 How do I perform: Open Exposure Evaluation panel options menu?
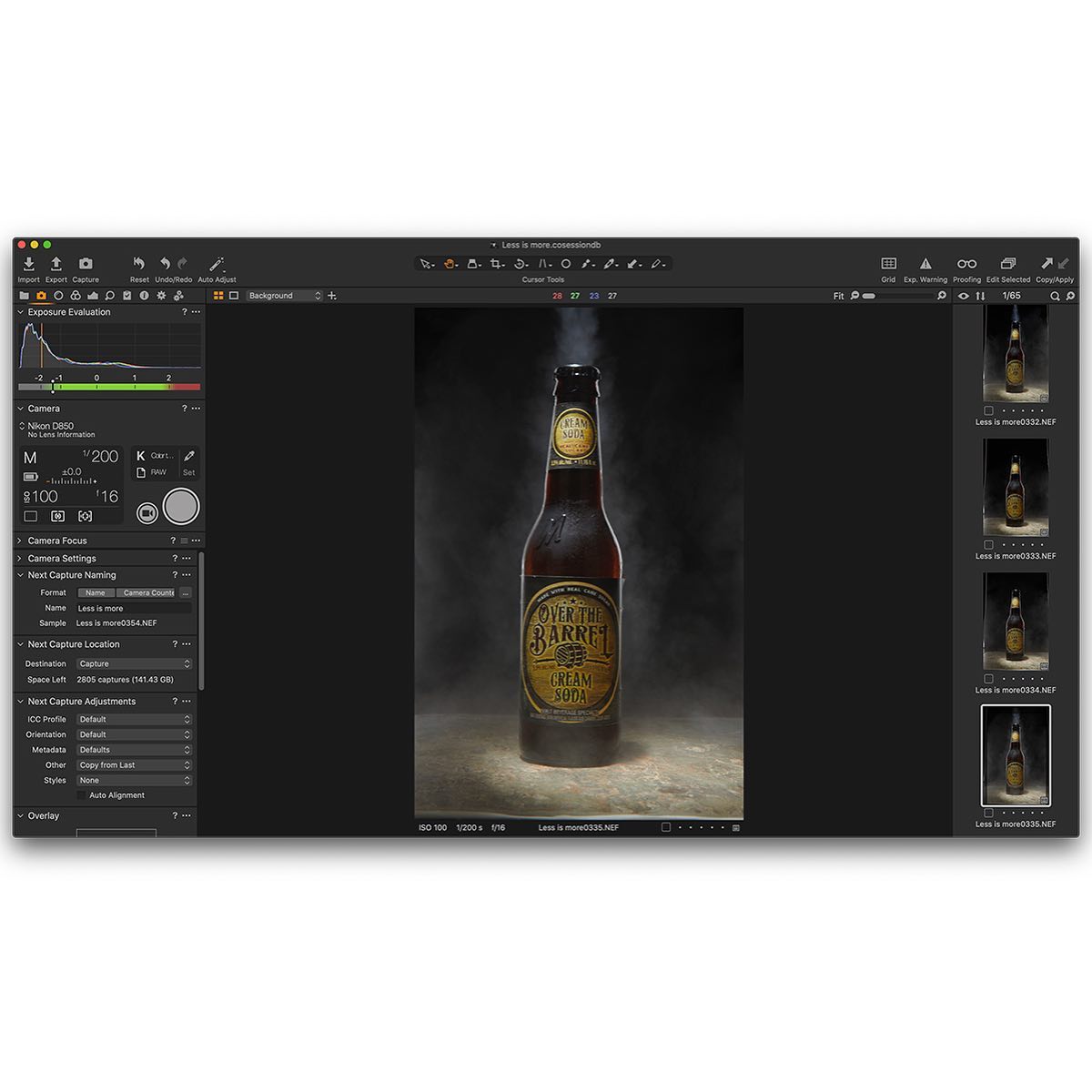tap(195, 312)
